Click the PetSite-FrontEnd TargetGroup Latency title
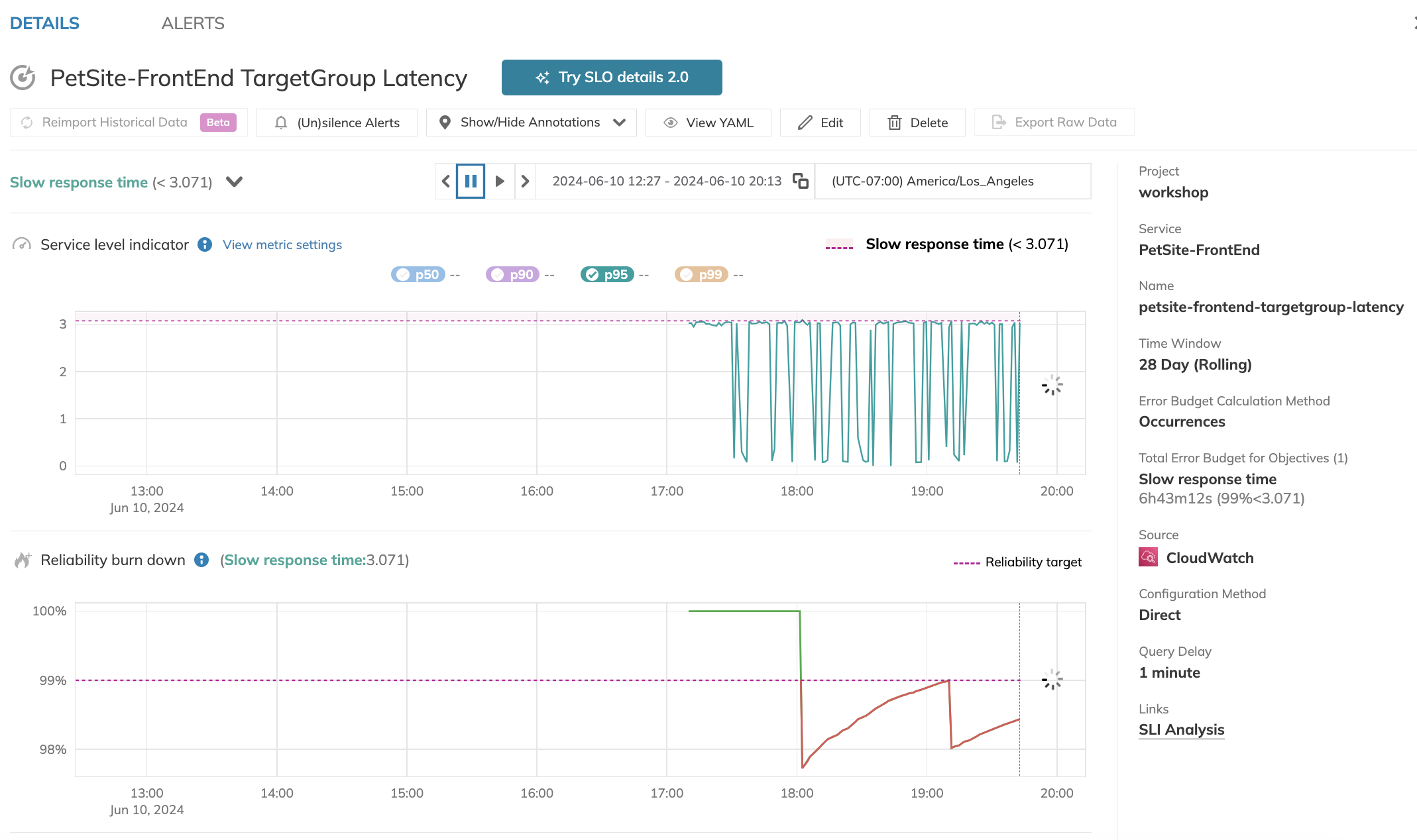Viewport: 1417px width, 840px height. click(258, 78)
